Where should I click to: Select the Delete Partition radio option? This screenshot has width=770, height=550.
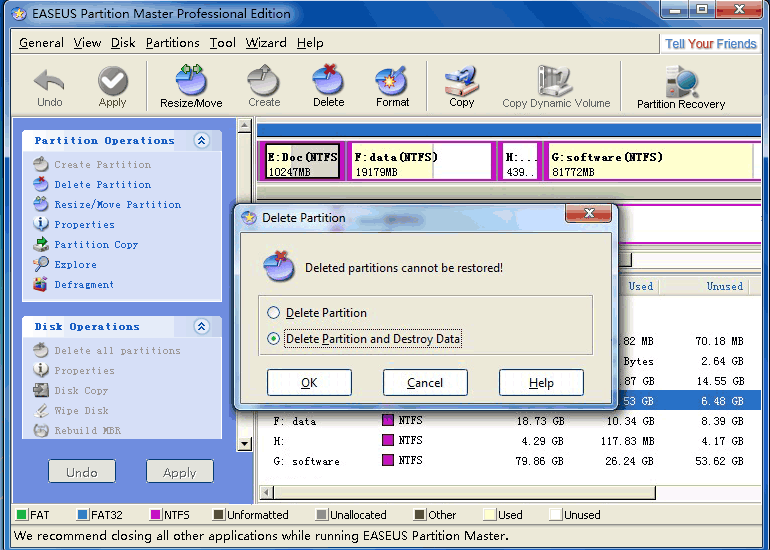click(274, 312)
